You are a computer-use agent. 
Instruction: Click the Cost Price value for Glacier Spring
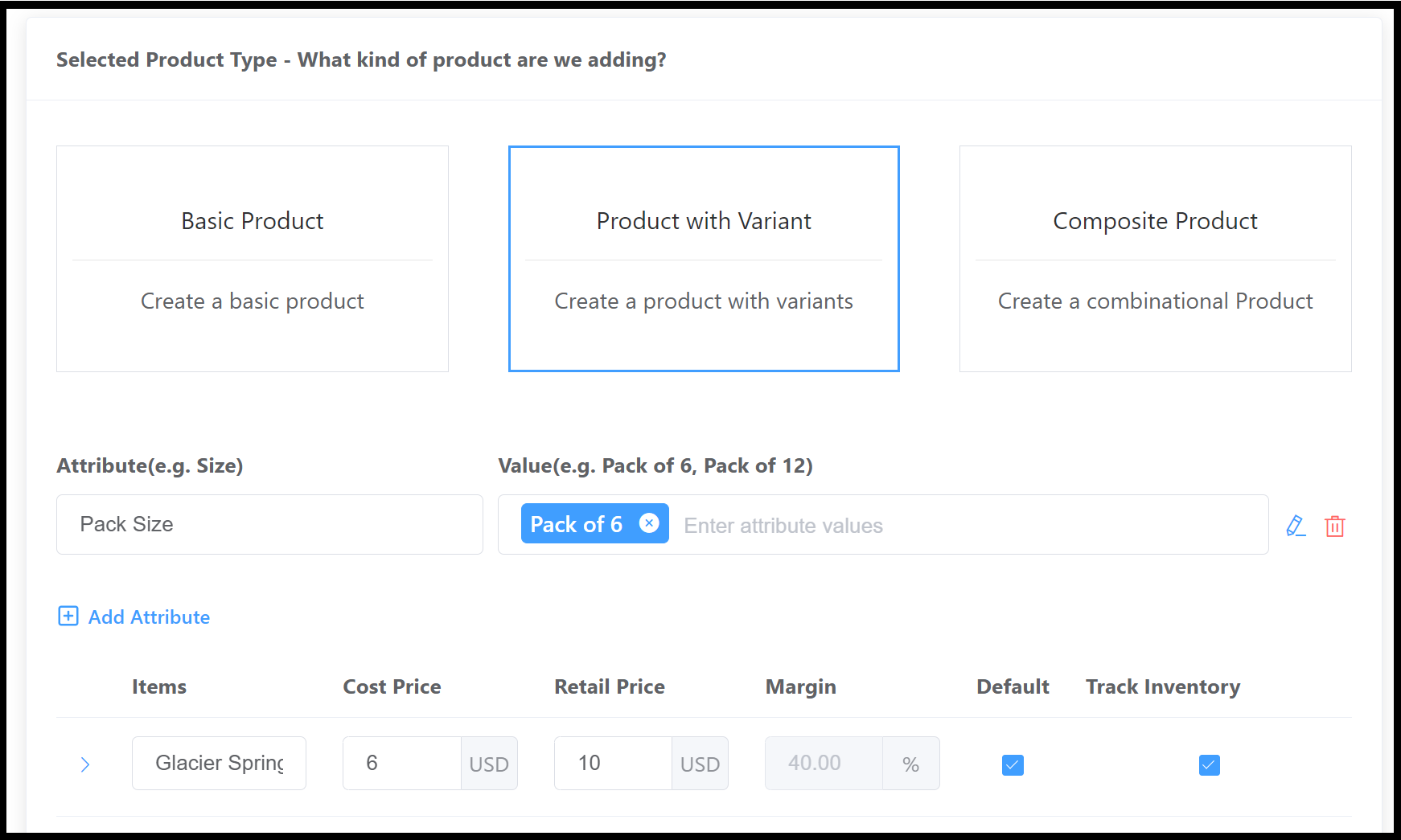point(402,763)
